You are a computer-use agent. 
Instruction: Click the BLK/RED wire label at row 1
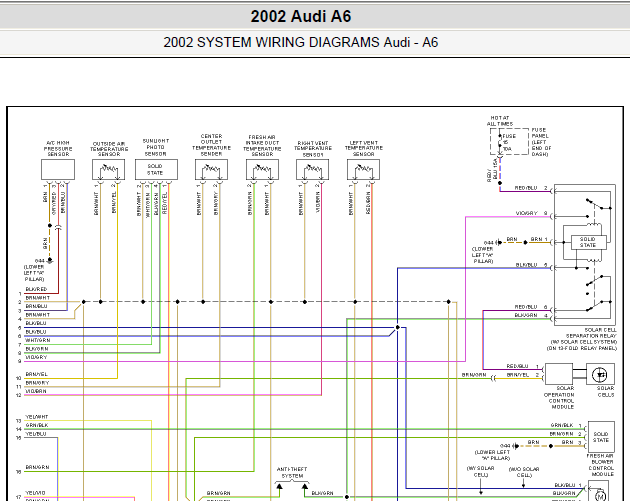coord(36,289)
